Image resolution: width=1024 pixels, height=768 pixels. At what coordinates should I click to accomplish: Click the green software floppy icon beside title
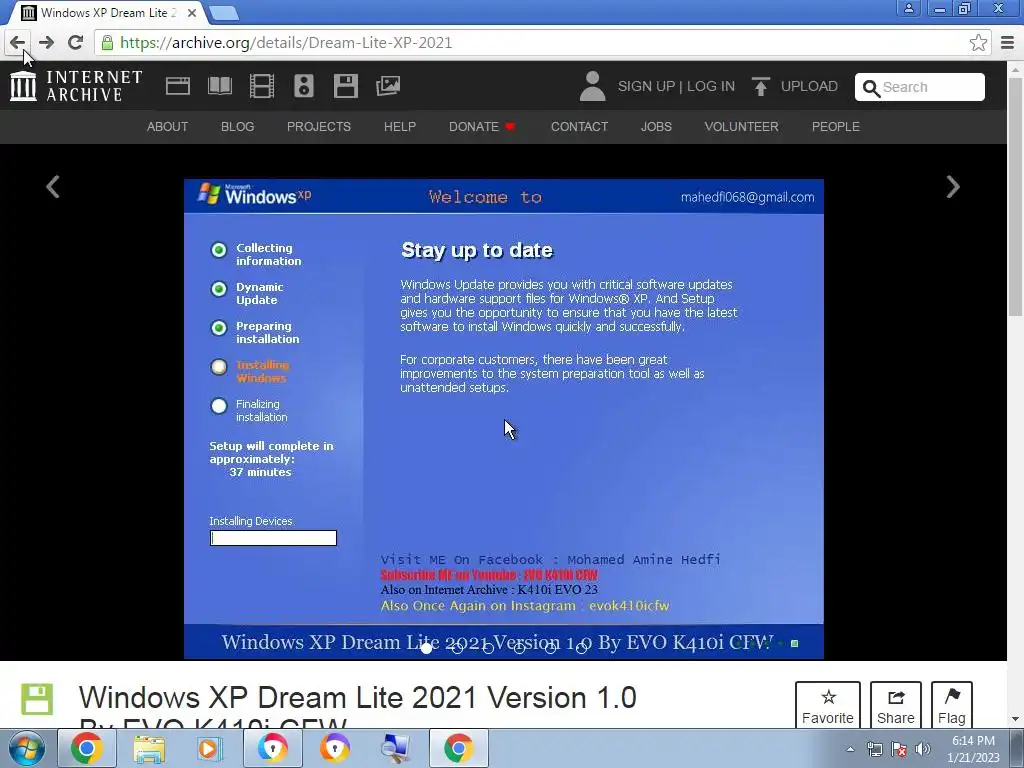coord(37,699)
